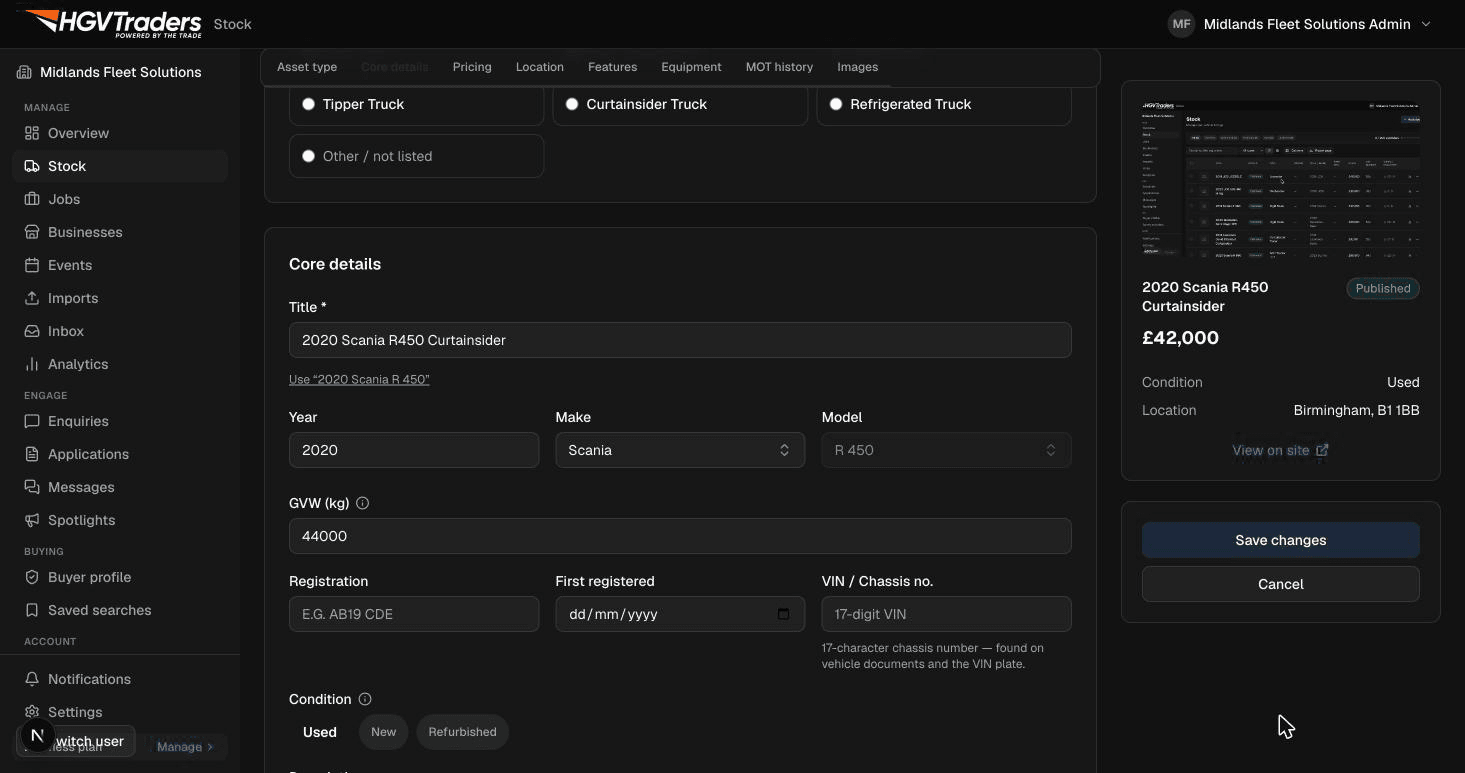The width and height of the screenshot is (1465, 773).
Task: Open Inbox via its tray icon
Action: click(32, 331)
